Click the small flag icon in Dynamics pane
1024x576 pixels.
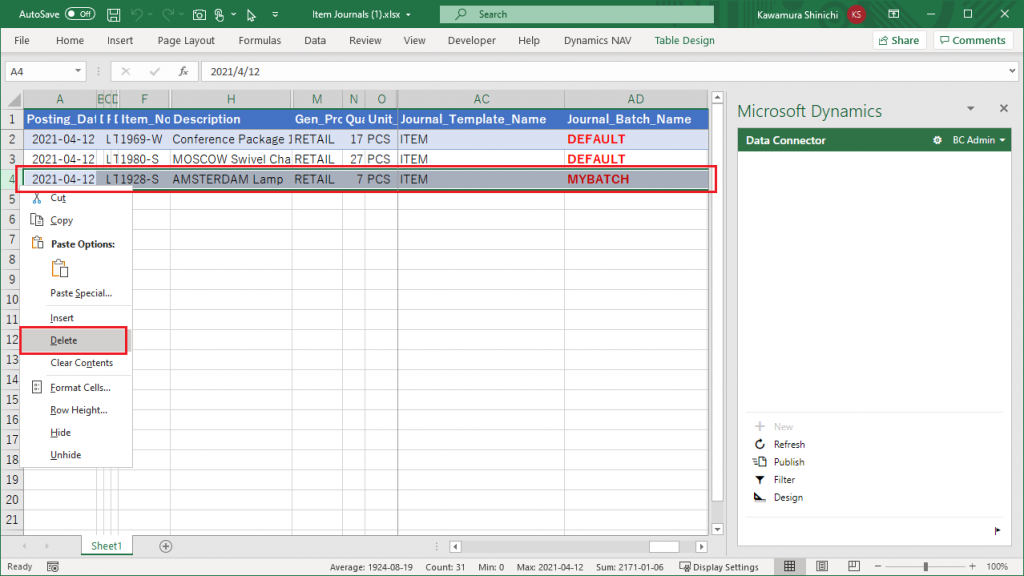point(997,530)
